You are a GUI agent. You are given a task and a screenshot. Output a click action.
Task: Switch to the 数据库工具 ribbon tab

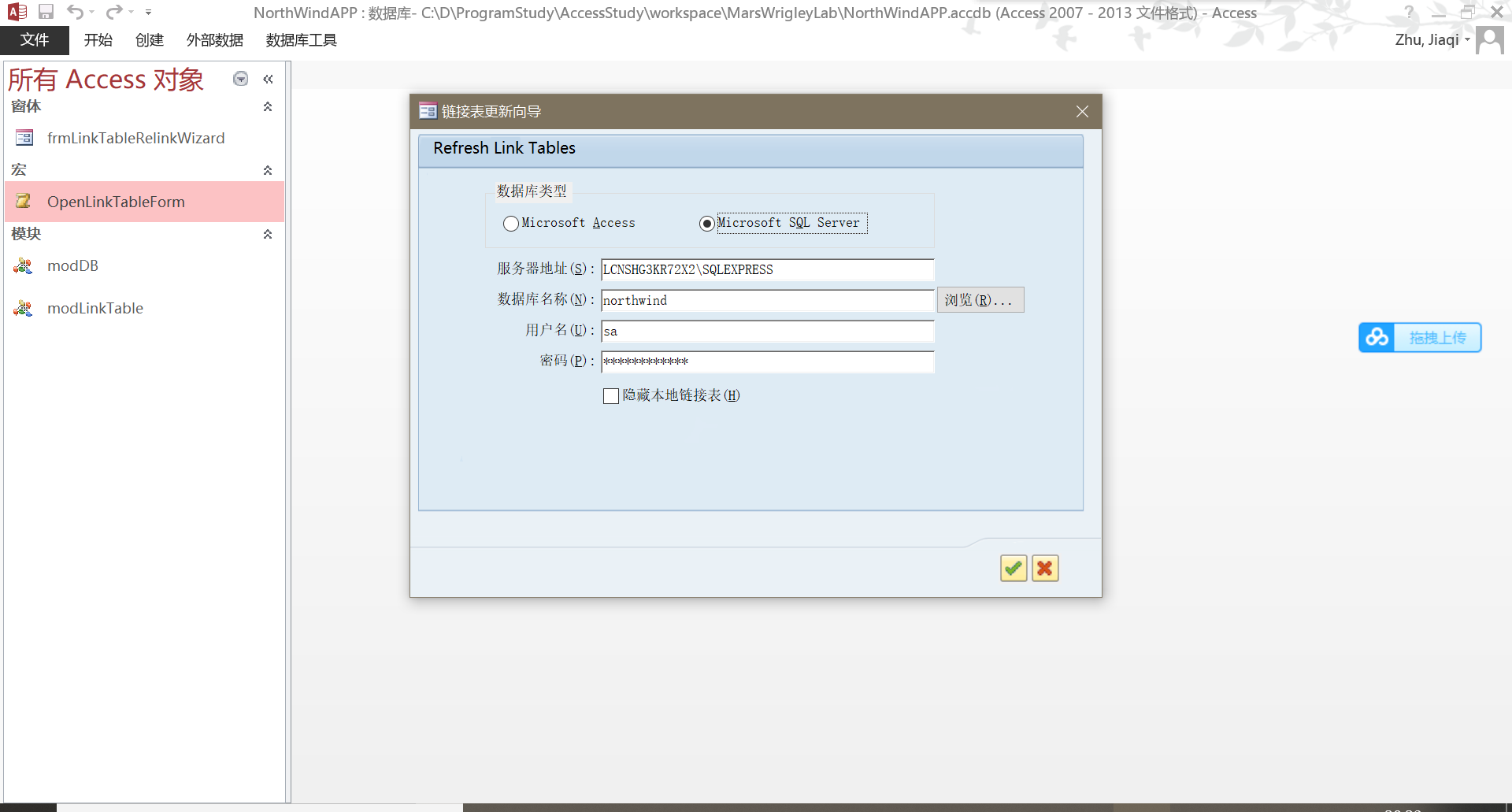tap(302, 40)
